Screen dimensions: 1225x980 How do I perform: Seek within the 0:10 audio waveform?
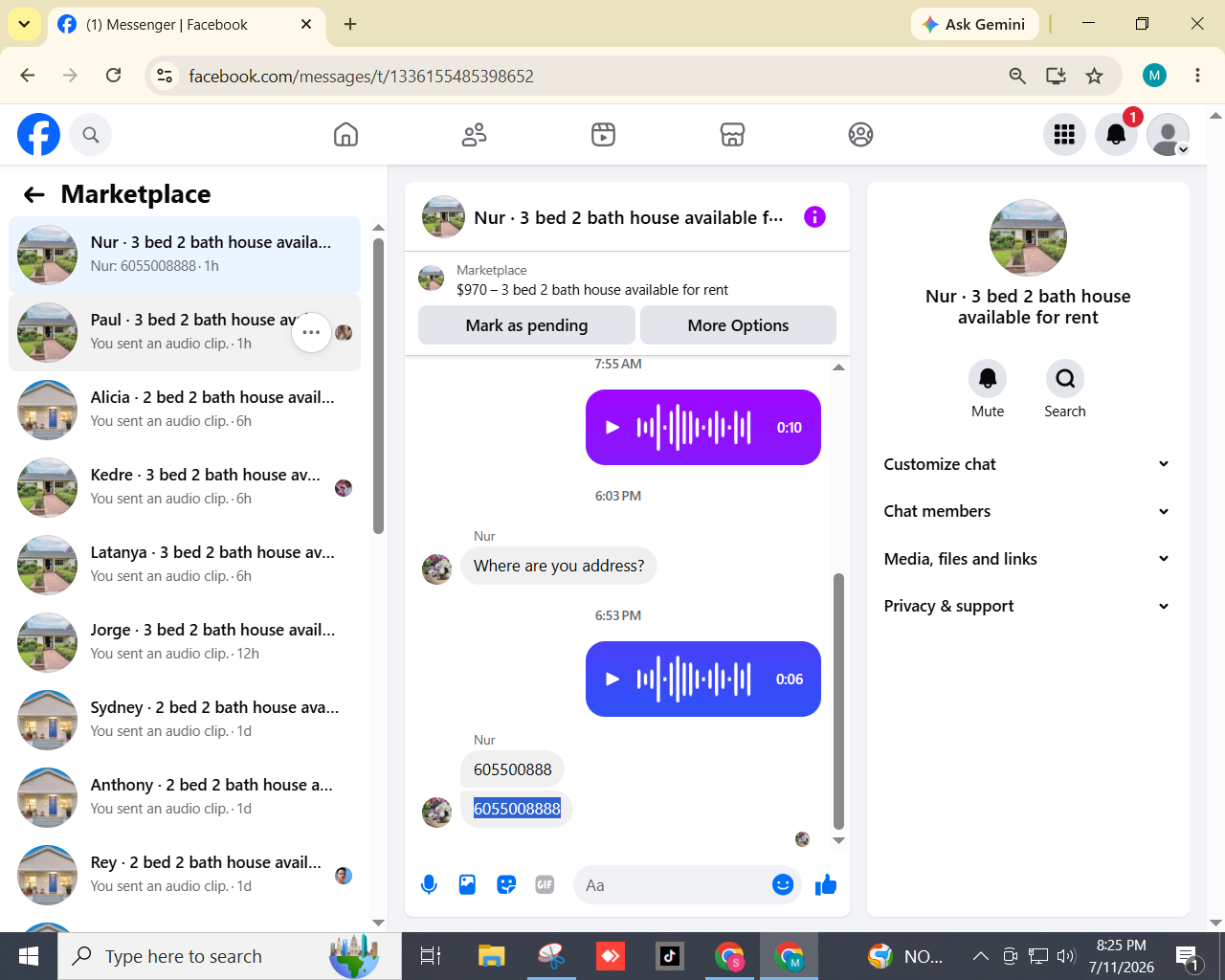tap(694, 428)
